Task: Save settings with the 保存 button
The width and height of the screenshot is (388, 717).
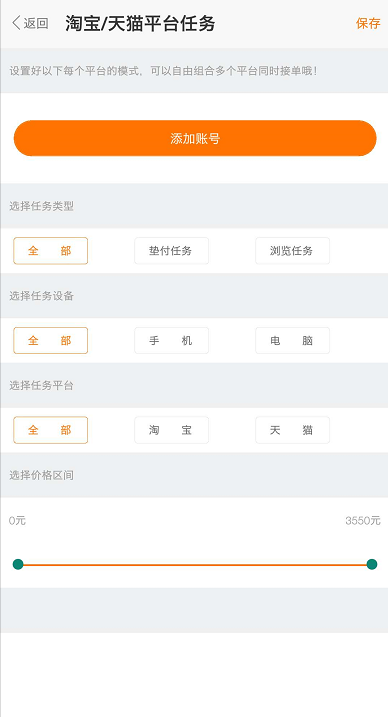Action: (368, 23)
